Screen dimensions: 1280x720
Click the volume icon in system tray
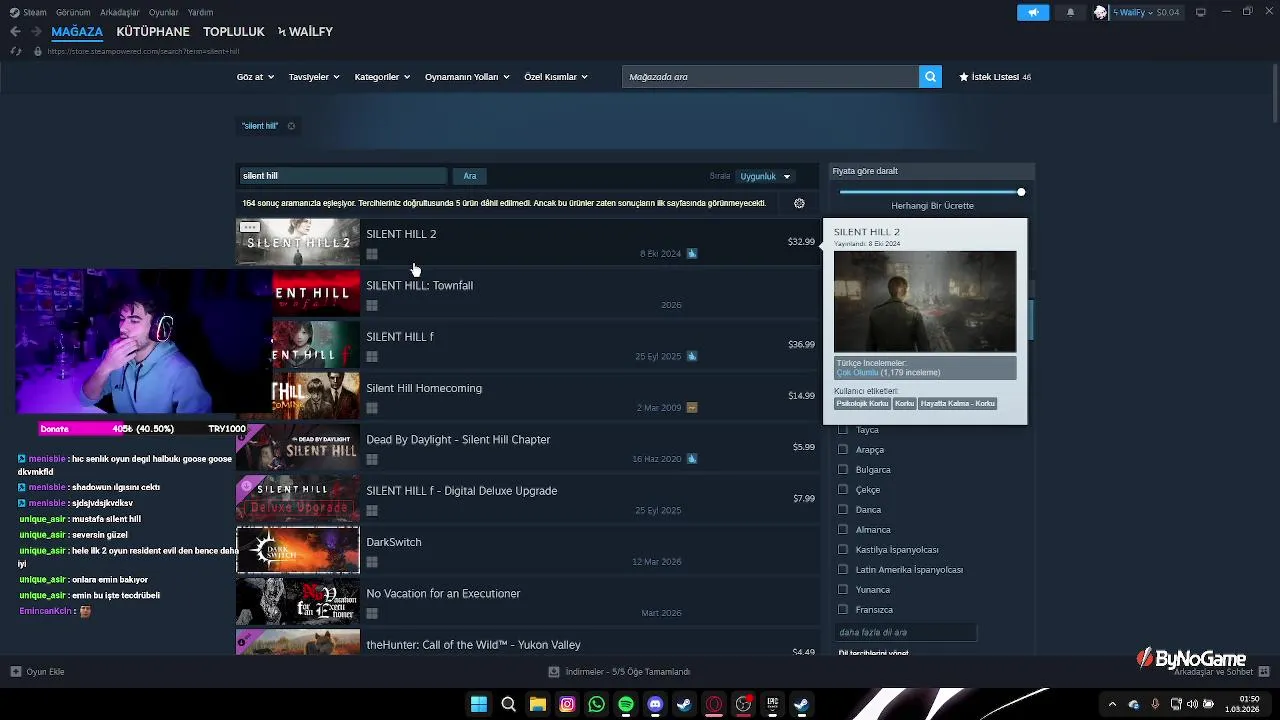click(1191, 704)
